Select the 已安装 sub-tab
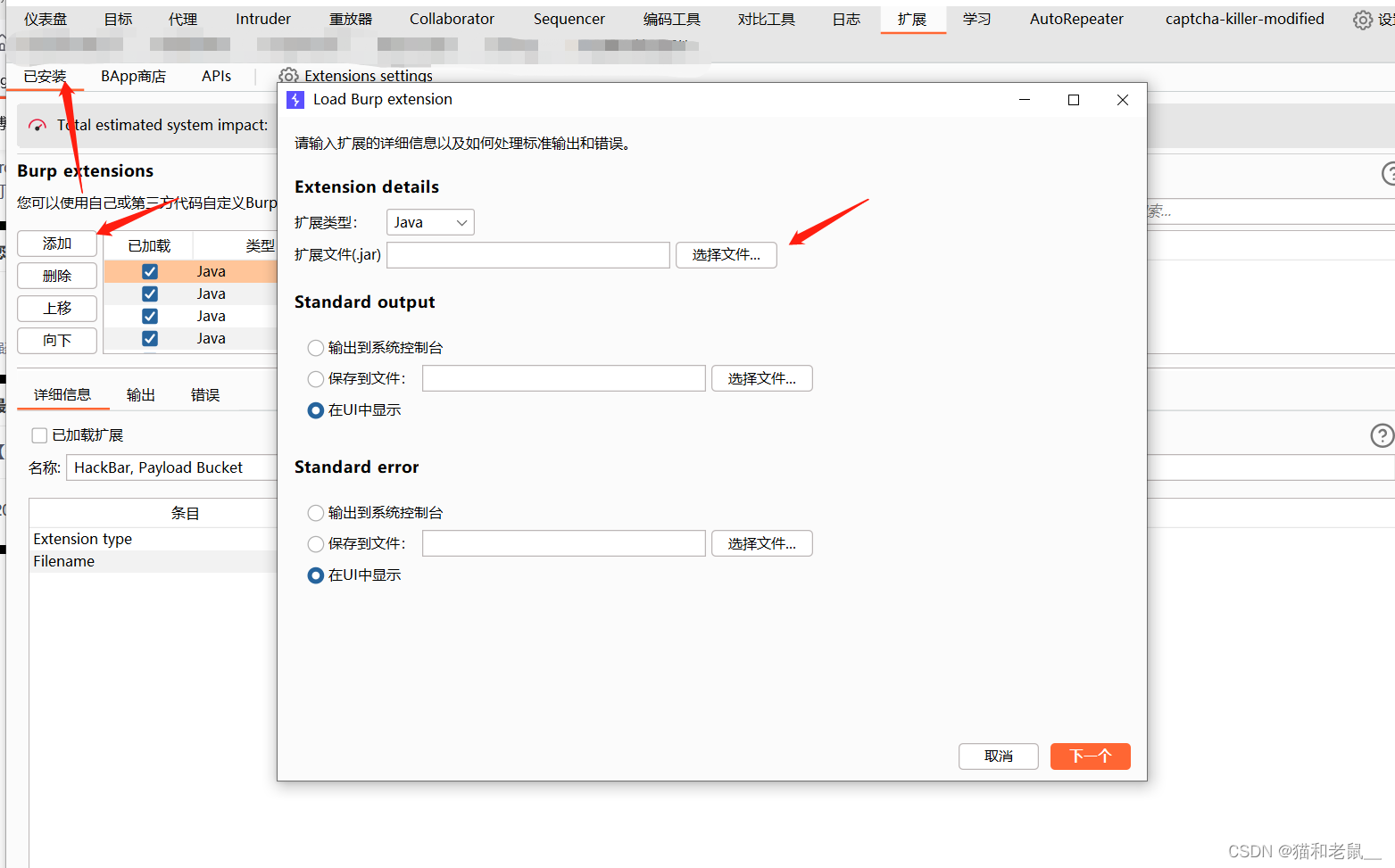This screenshot has width=1395, height=868. [x=45, y=77]
